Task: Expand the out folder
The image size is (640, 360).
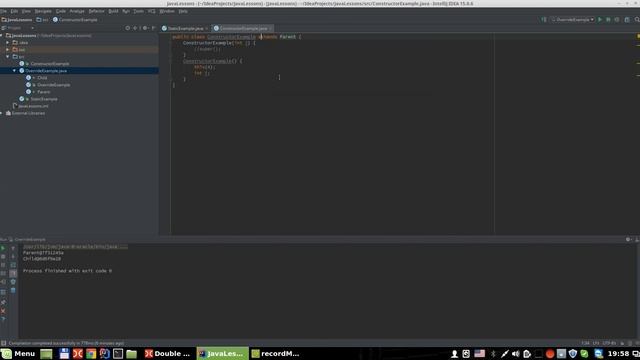Action: [8, 49]
